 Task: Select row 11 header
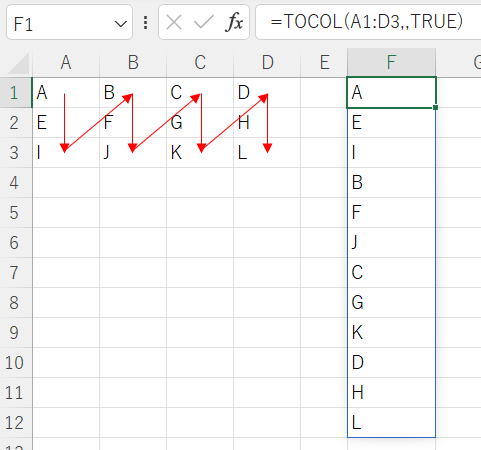pos(16,392)
